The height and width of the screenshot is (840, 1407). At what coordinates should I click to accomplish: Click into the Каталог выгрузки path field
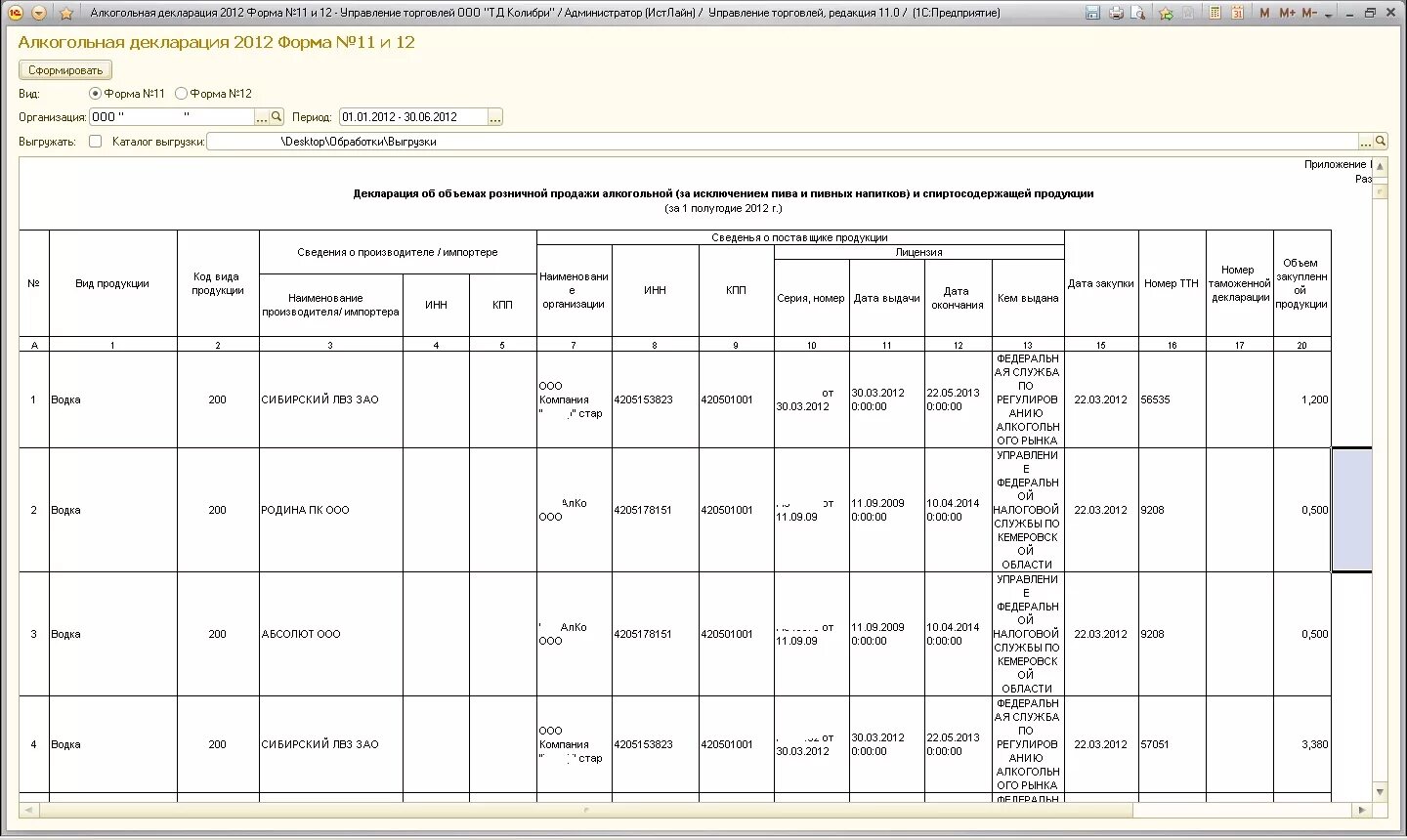tap(783, 142)
